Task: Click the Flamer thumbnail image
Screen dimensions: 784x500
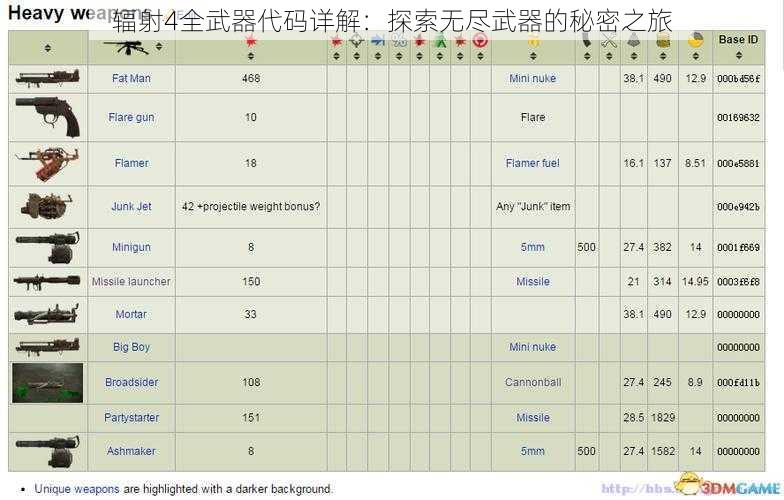Action: point(48,164)
